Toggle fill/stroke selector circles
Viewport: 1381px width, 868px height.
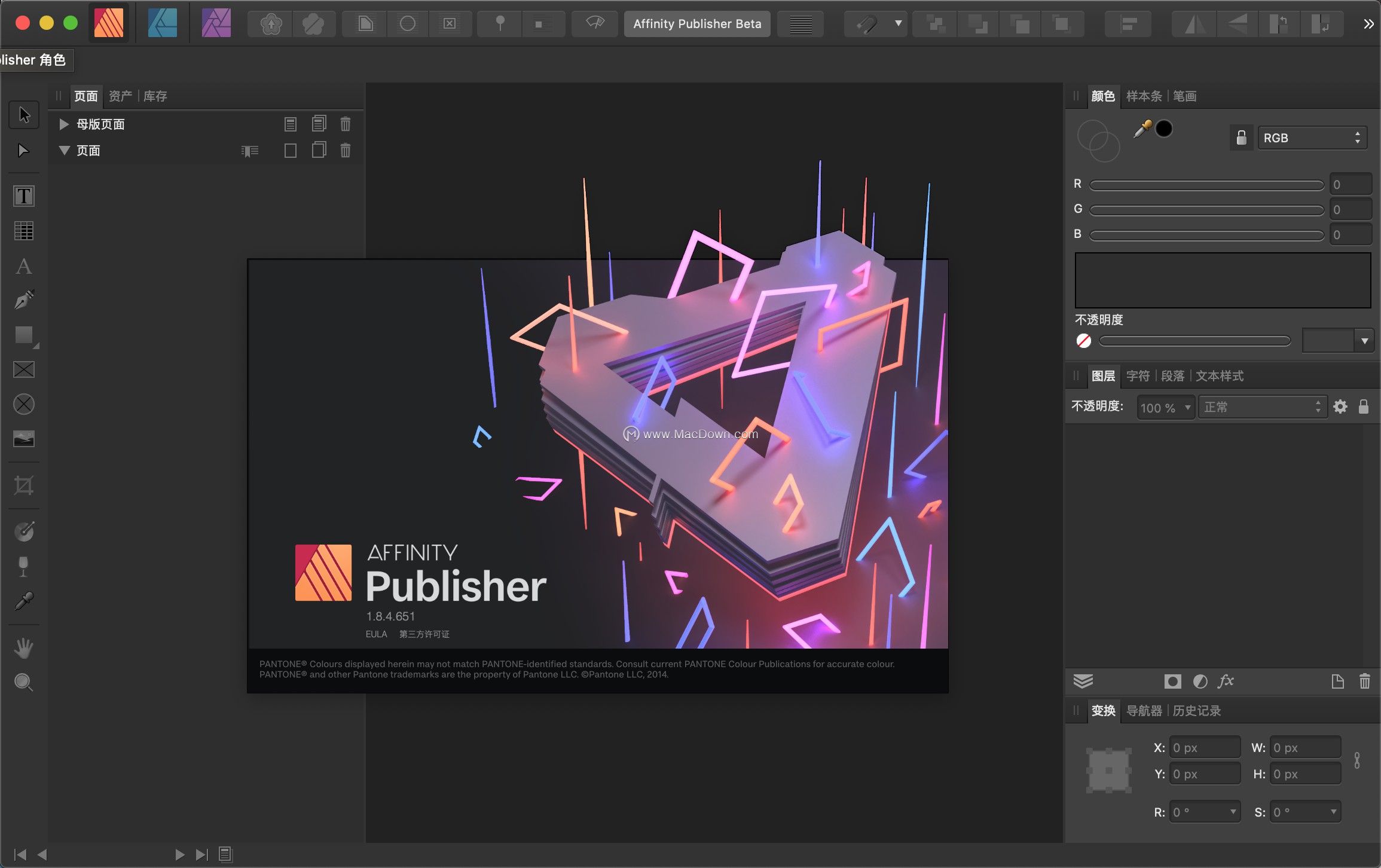tap(1098, 141)
